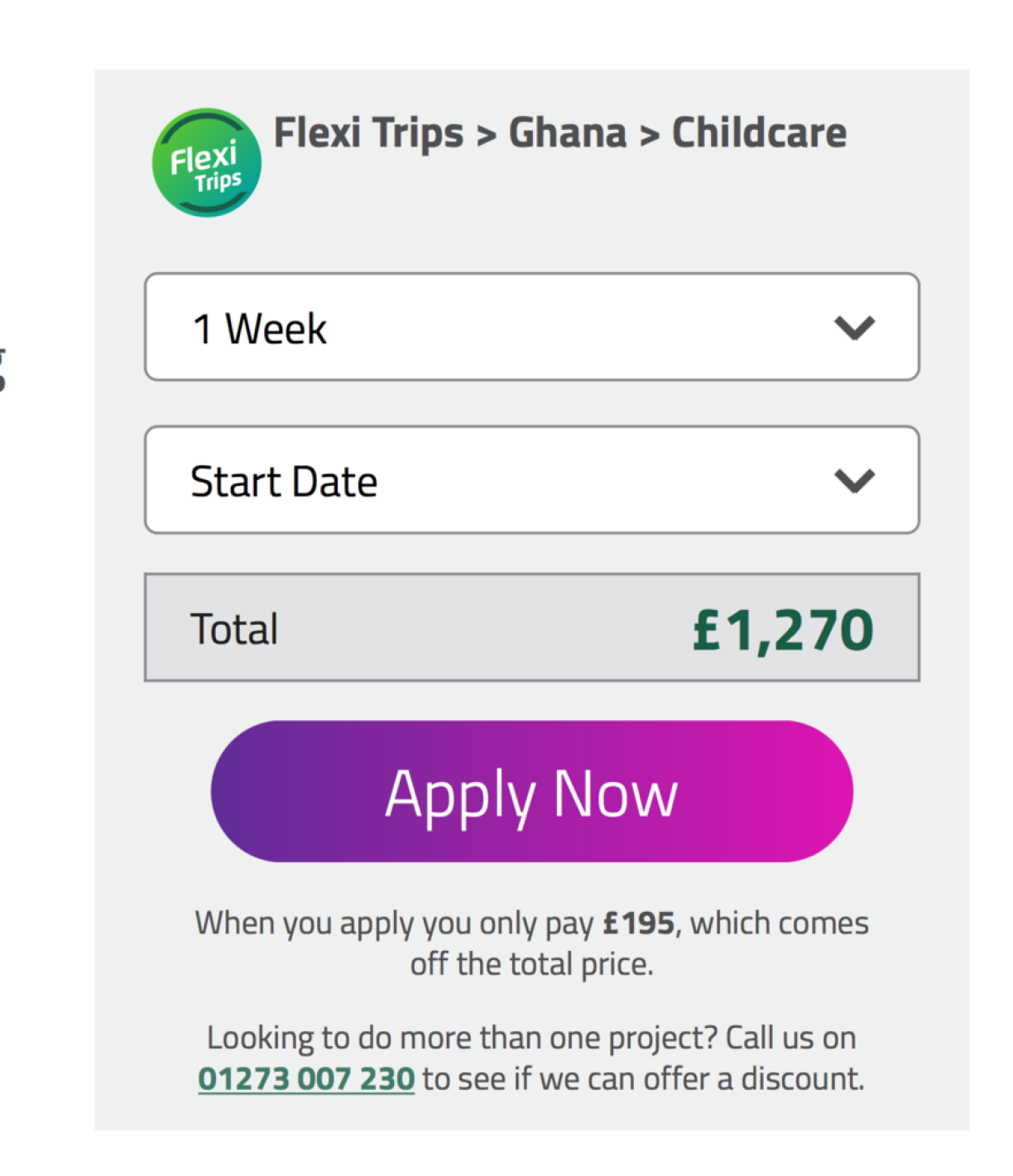This screenshot has height=1176, width=1013.
Task: Click the arrow between Flexi Trips and Ghana
Action: click(x=486, y=135)
